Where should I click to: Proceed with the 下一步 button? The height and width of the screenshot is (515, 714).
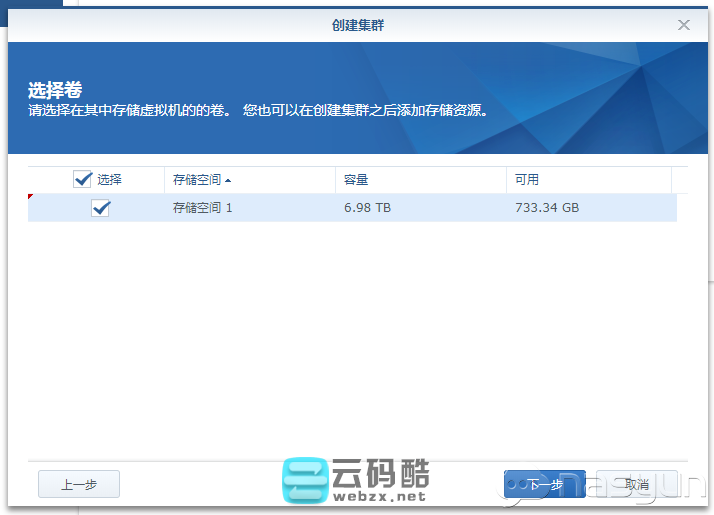(x=544, y=484)
